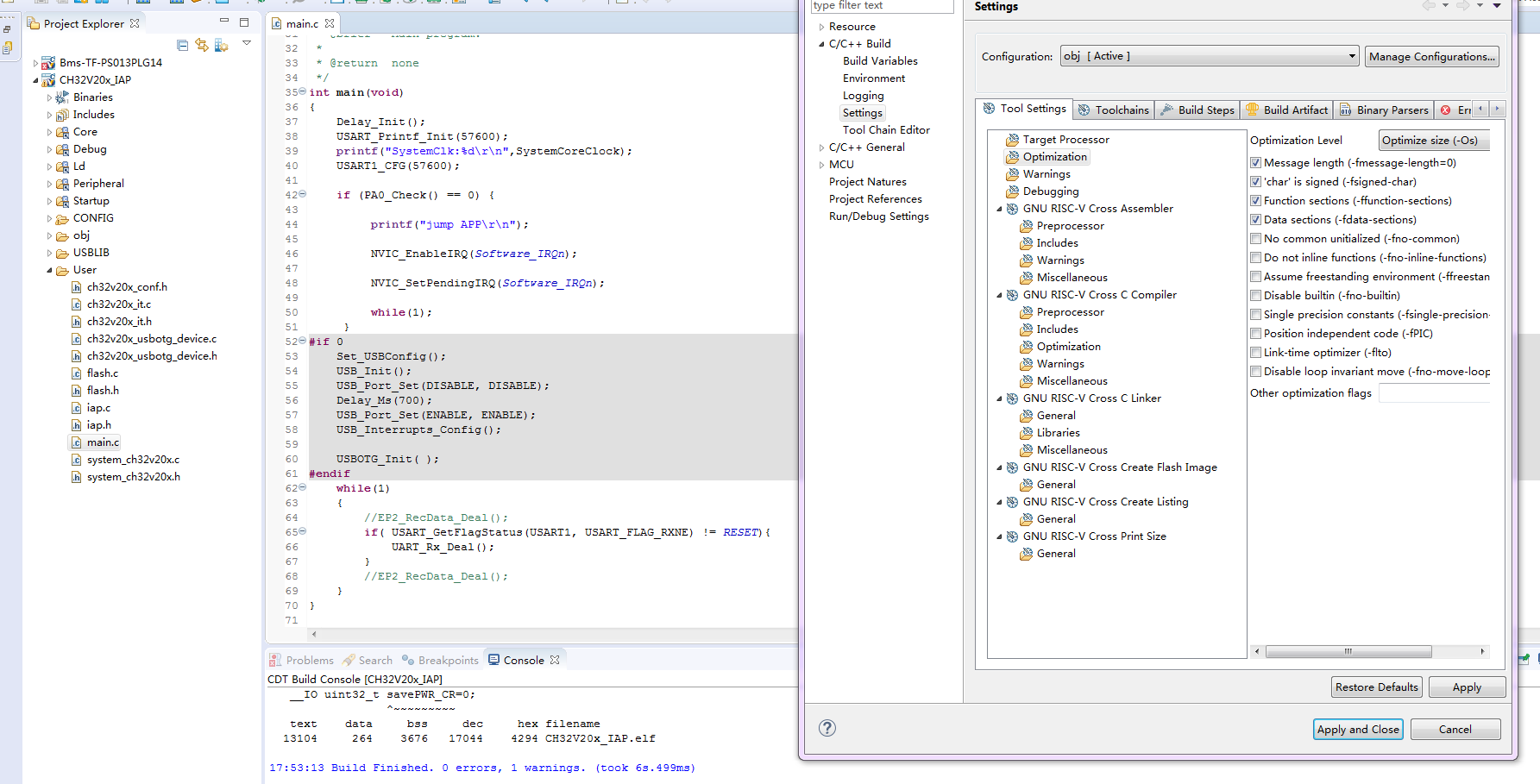Open main.c file in Project Explorer
Viewport: 1540px width, 784px height.
[x=103, y=442]
